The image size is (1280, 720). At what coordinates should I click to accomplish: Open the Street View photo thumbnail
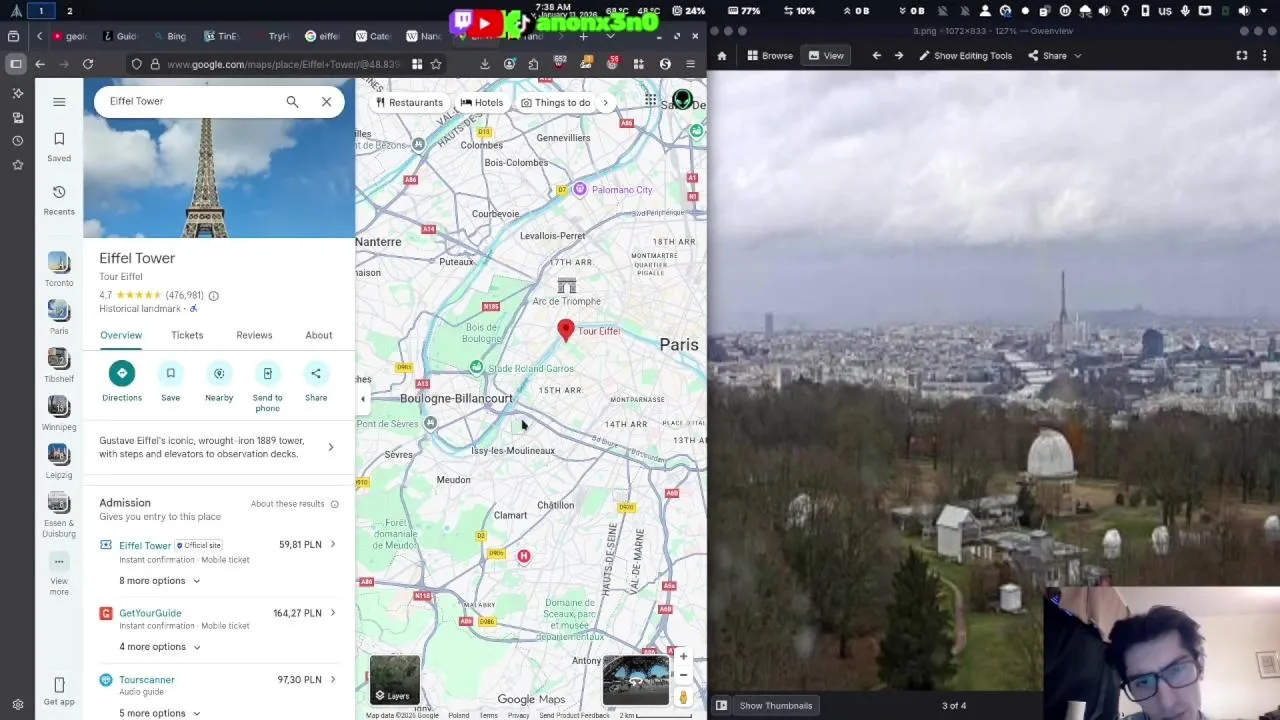(x=636, y=680)
